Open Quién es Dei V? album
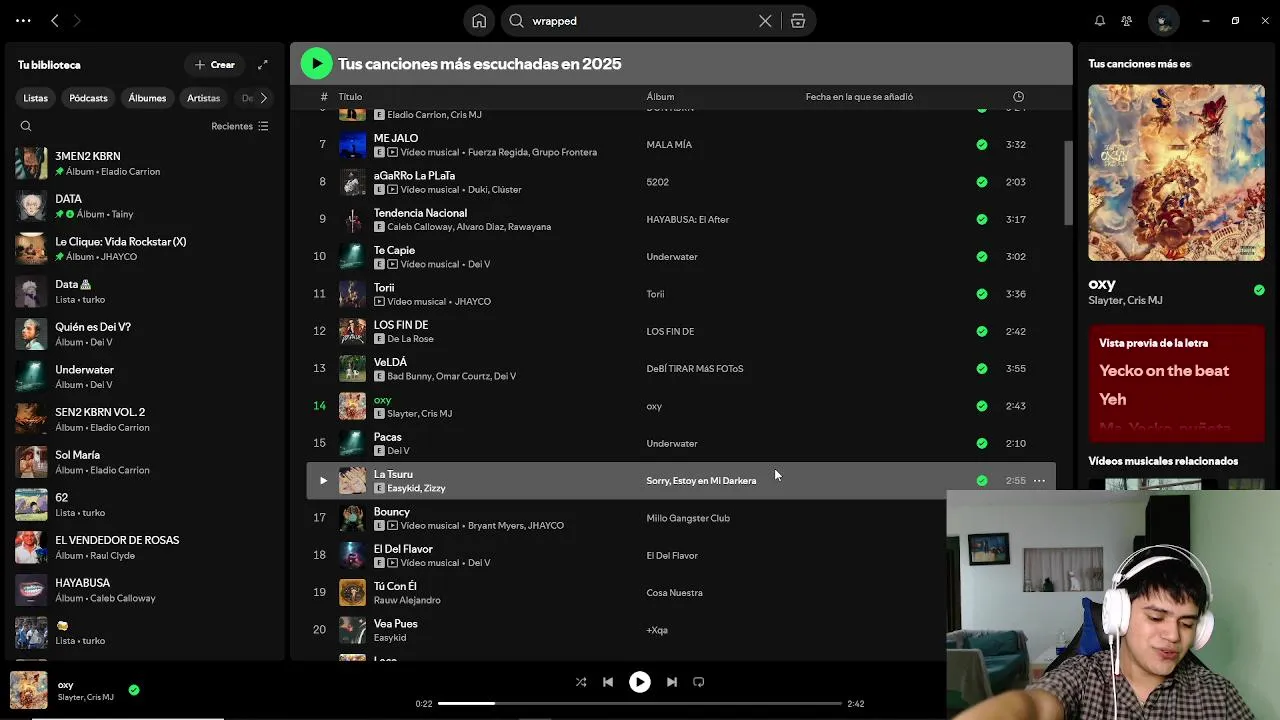This screenshot has height=720, width=1280. 145,334
